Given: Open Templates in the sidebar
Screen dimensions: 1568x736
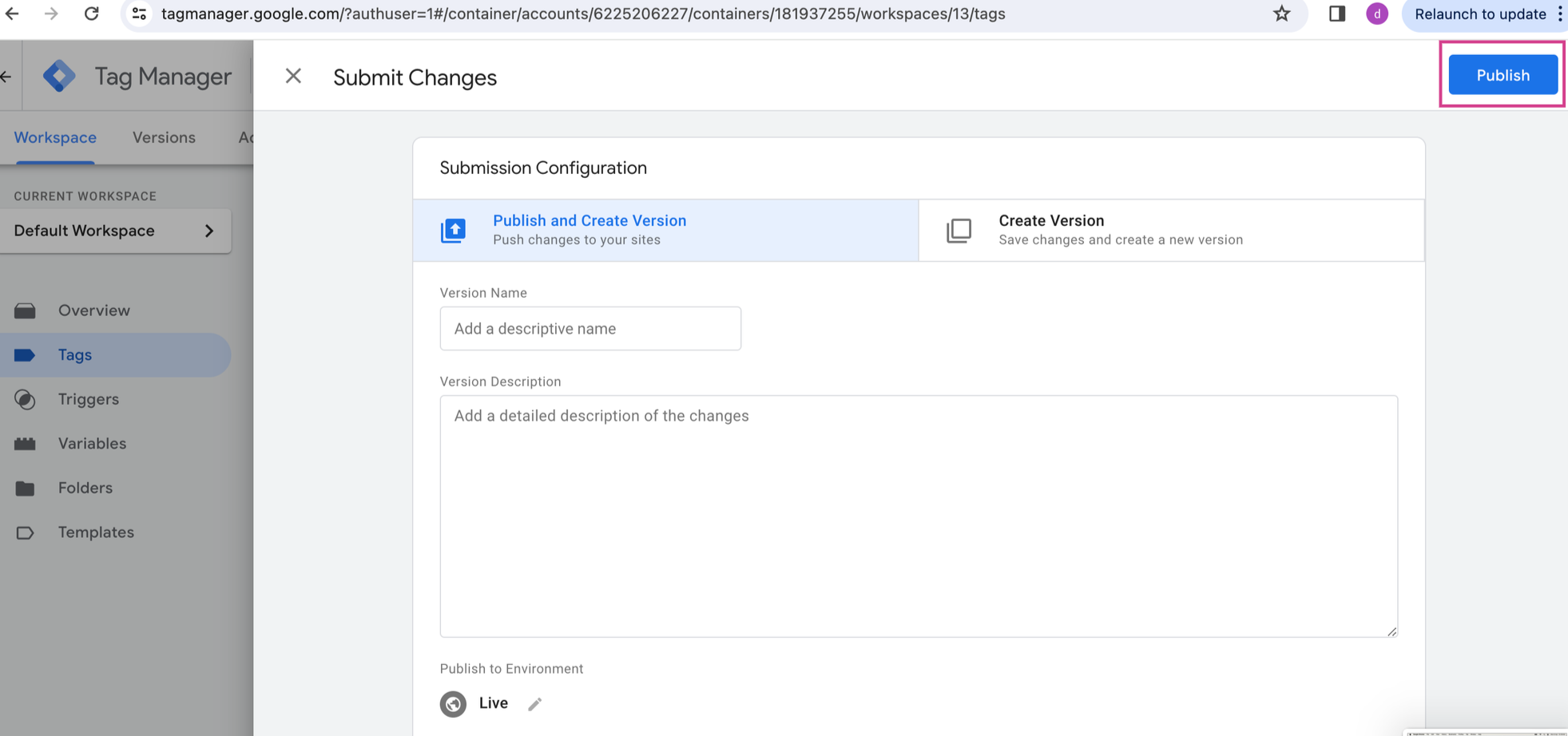Looking at the screenshot, I should click(96, 532).
